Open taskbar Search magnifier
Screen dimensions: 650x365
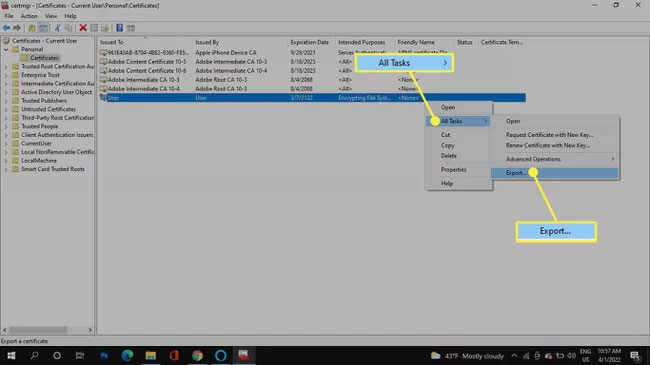tap(34, 355)
